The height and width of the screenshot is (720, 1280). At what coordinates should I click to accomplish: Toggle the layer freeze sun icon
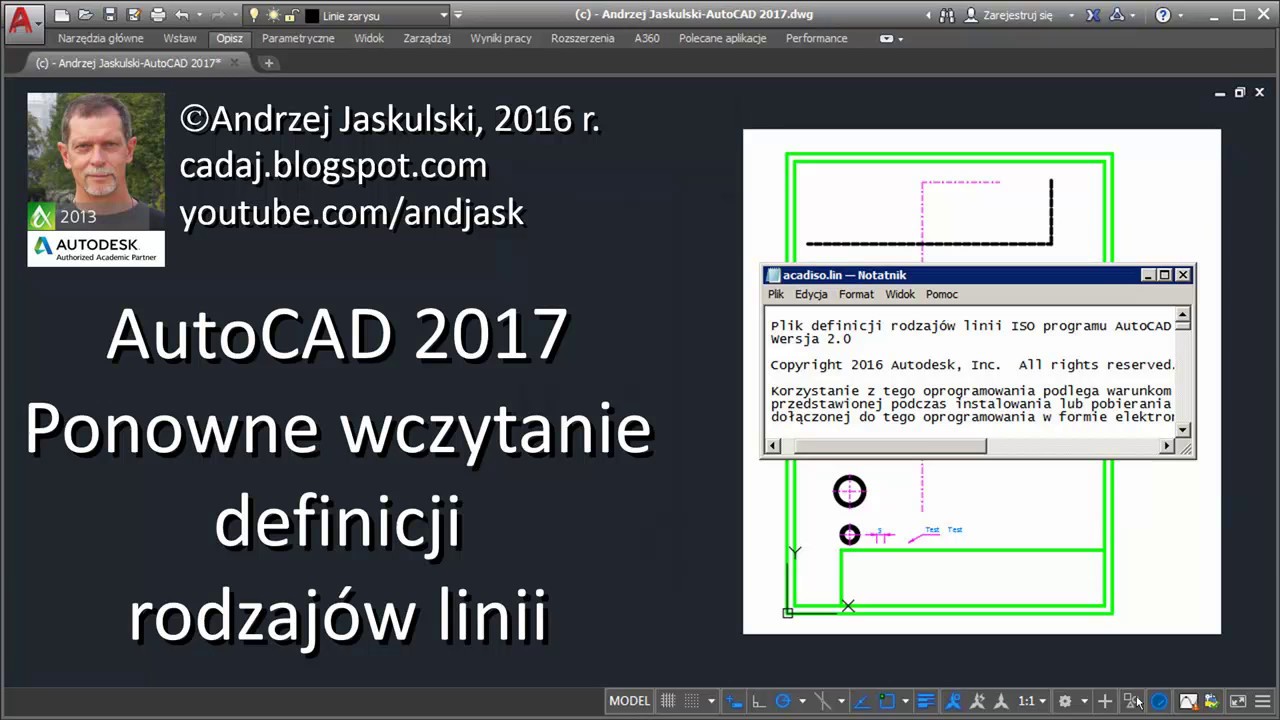tap(273, 15)
